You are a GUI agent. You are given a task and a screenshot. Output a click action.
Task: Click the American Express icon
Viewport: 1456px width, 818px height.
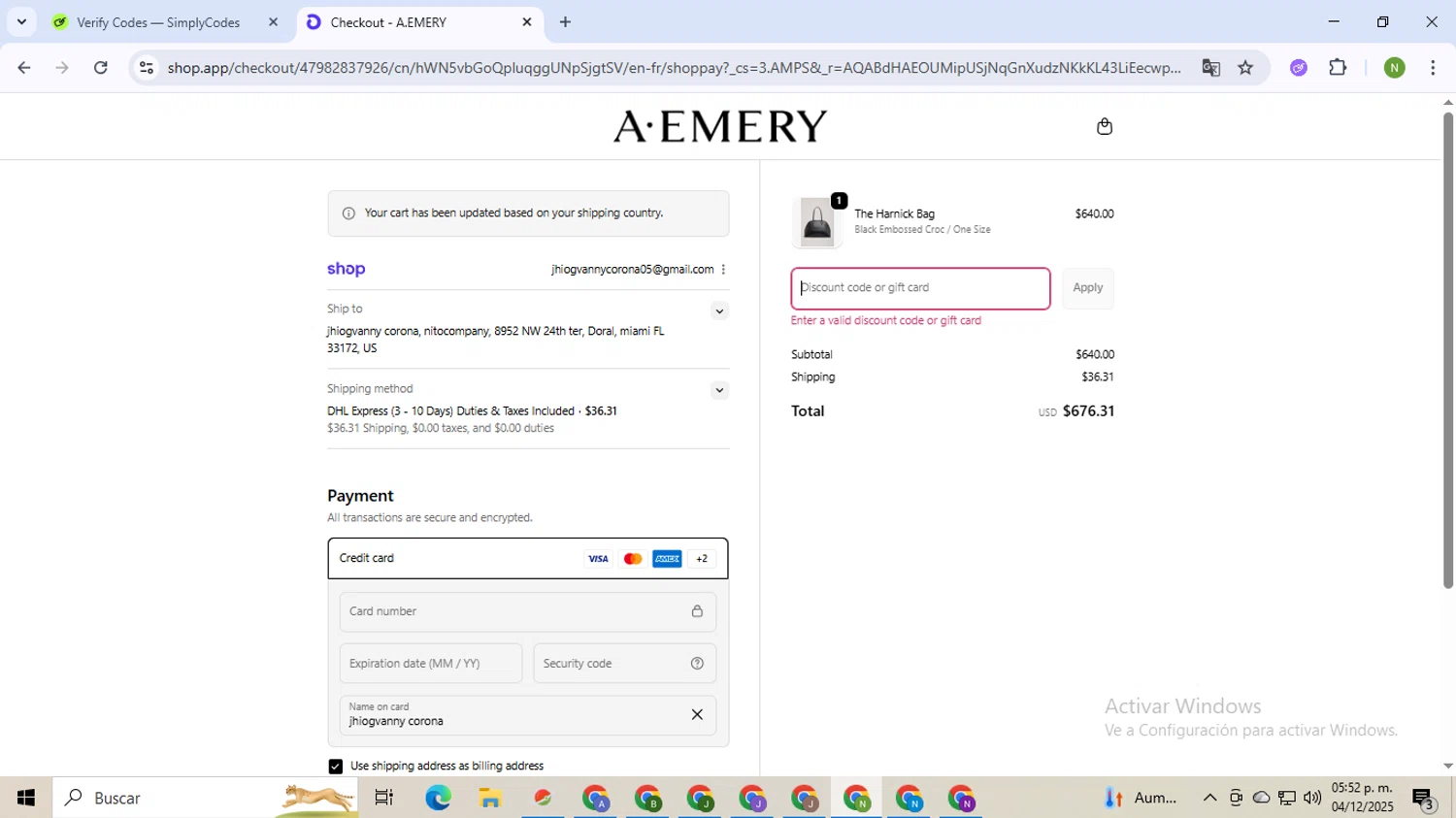click(x=667, y=559)
